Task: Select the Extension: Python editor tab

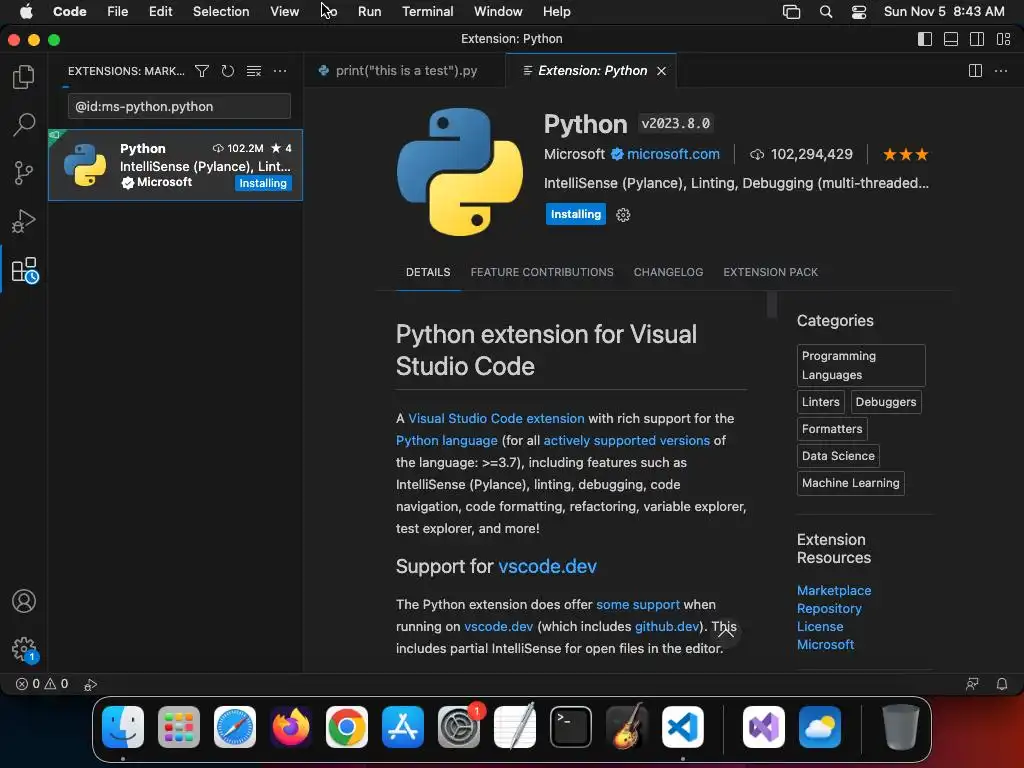Action: (591, 71)
